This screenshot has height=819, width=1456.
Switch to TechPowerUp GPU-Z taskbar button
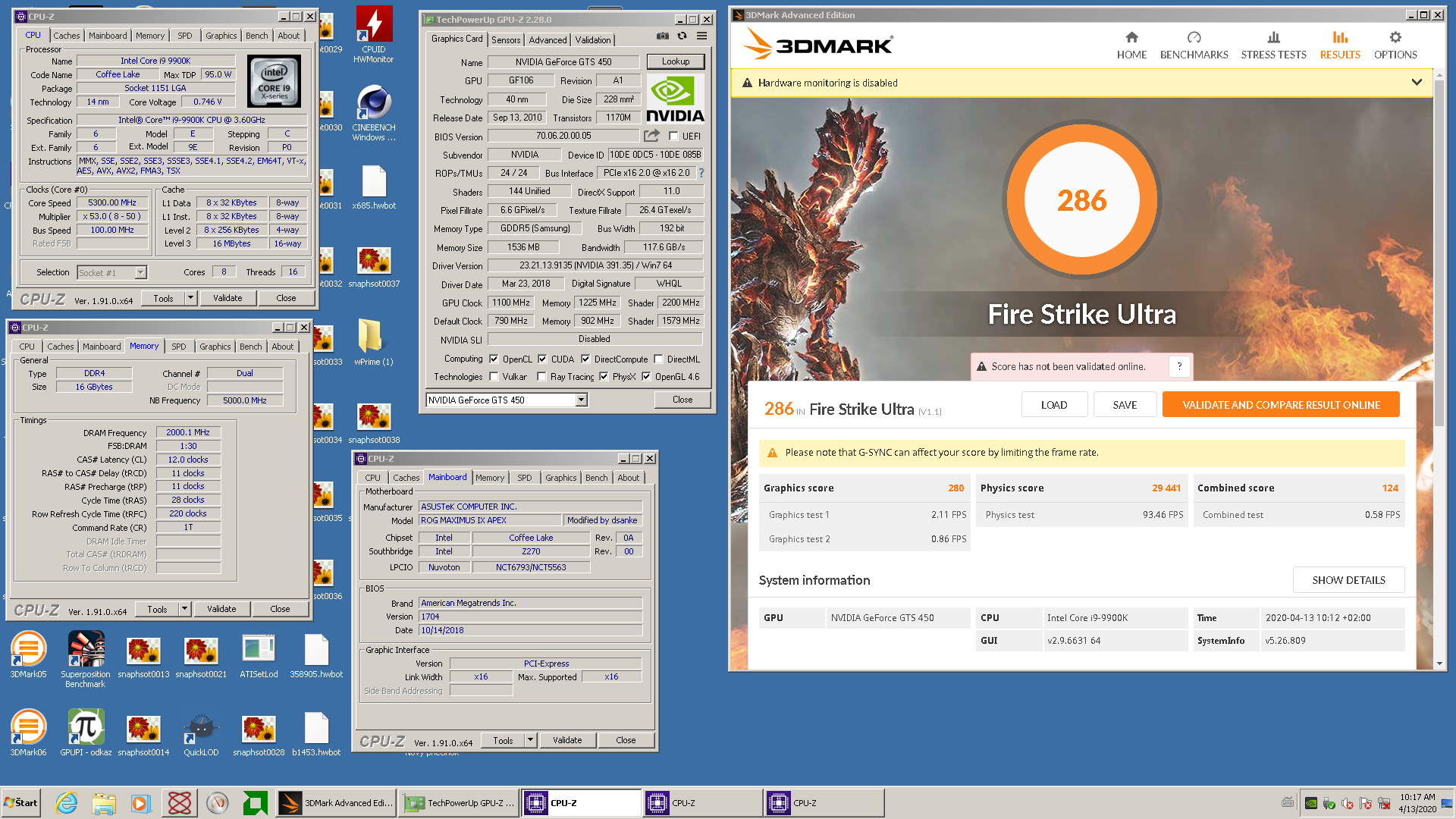click(x=460, y=803)
